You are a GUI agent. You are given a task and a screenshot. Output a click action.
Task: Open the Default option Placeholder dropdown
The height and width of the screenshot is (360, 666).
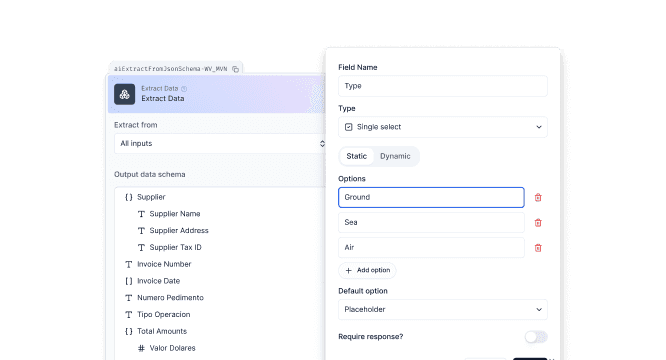pos(443,309)
